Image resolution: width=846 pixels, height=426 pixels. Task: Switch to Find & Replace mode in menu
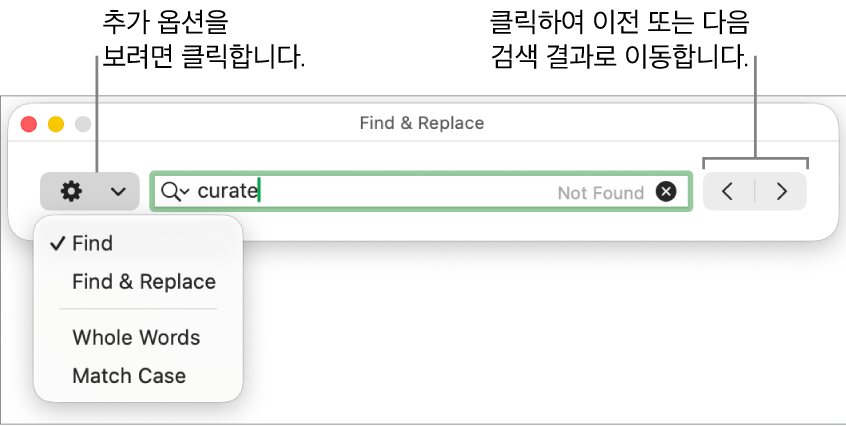144,282
